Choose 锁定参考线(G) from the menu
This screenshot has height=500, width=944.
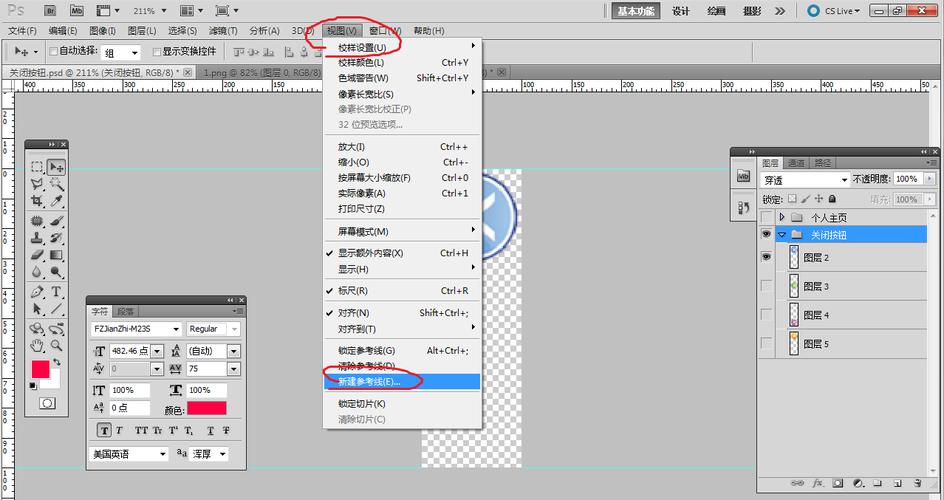pyautogui.click(x=402, y=350)
